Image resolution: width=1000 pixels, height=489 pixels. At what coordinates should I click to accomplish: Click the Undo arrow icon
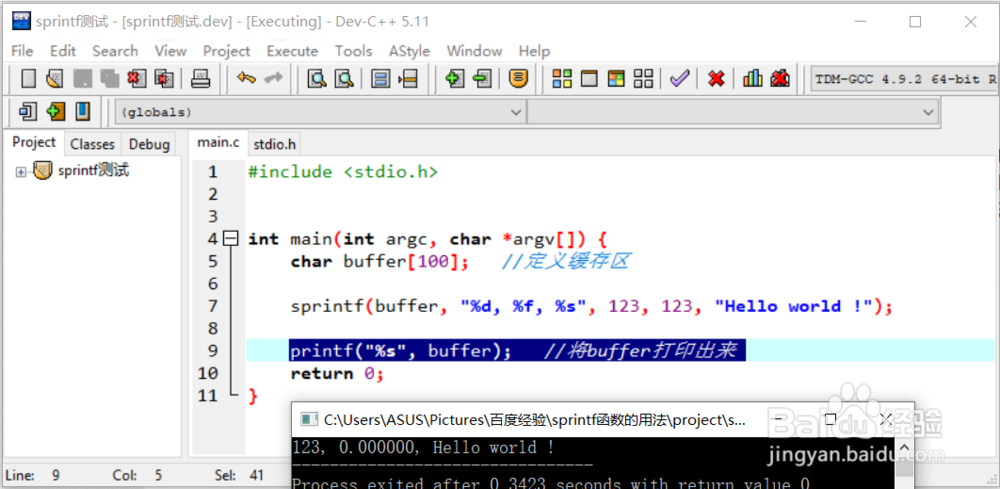point(246,78)
